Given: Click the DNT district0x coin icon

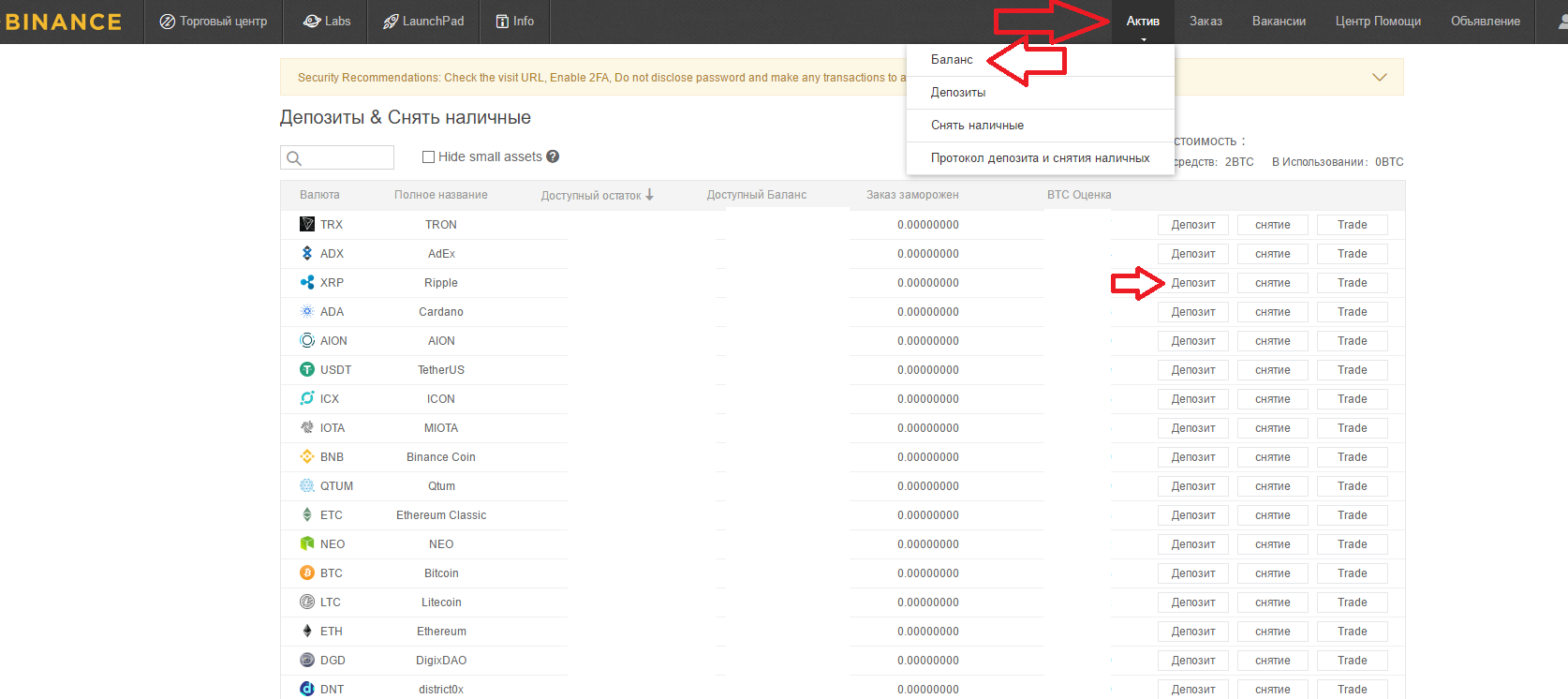Looking at the screenshot, I should (307, 689).
